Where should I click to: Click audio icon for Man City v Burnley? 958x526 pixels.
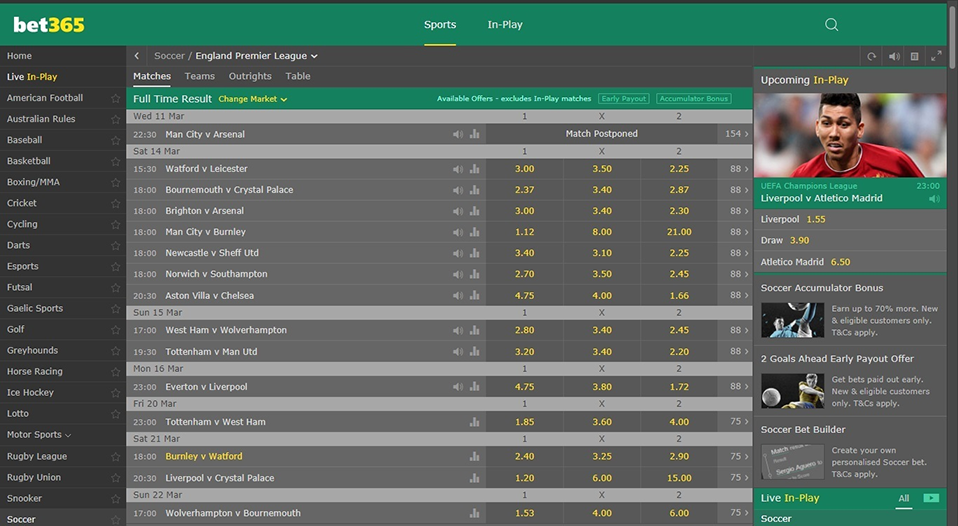click(x=458, y=232)
